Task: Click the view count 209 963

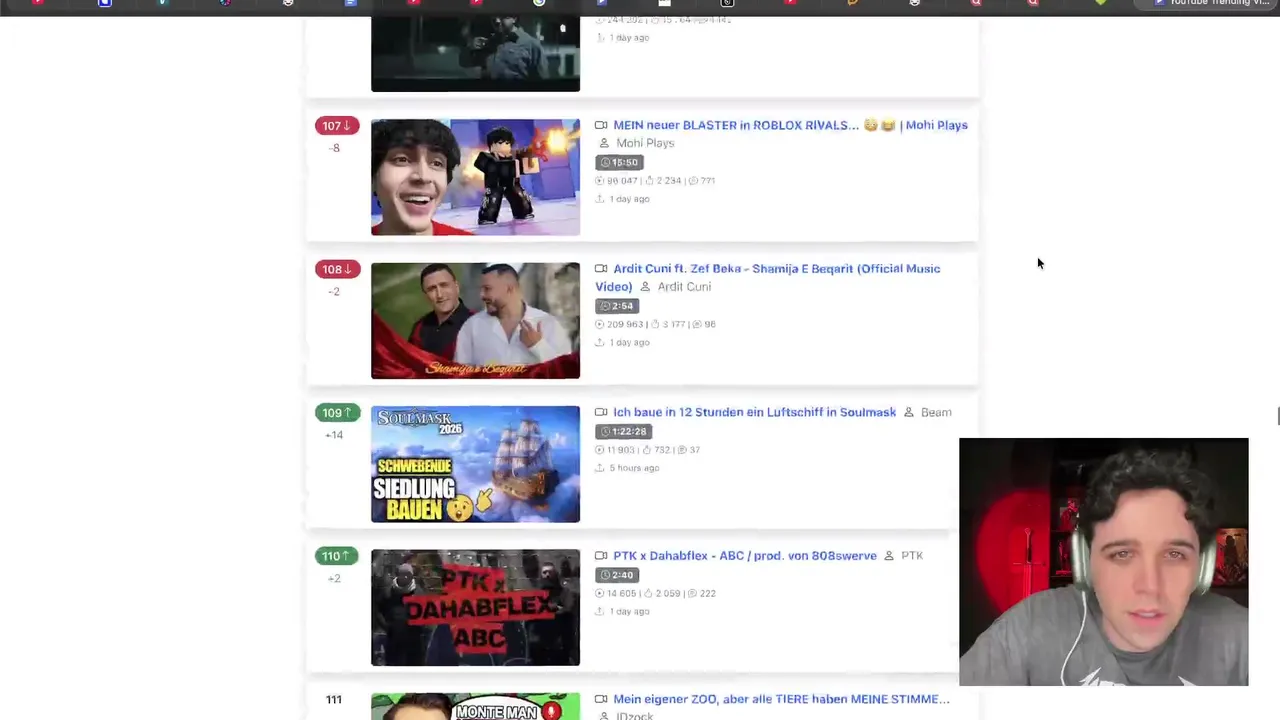Action: coord(625,324)
